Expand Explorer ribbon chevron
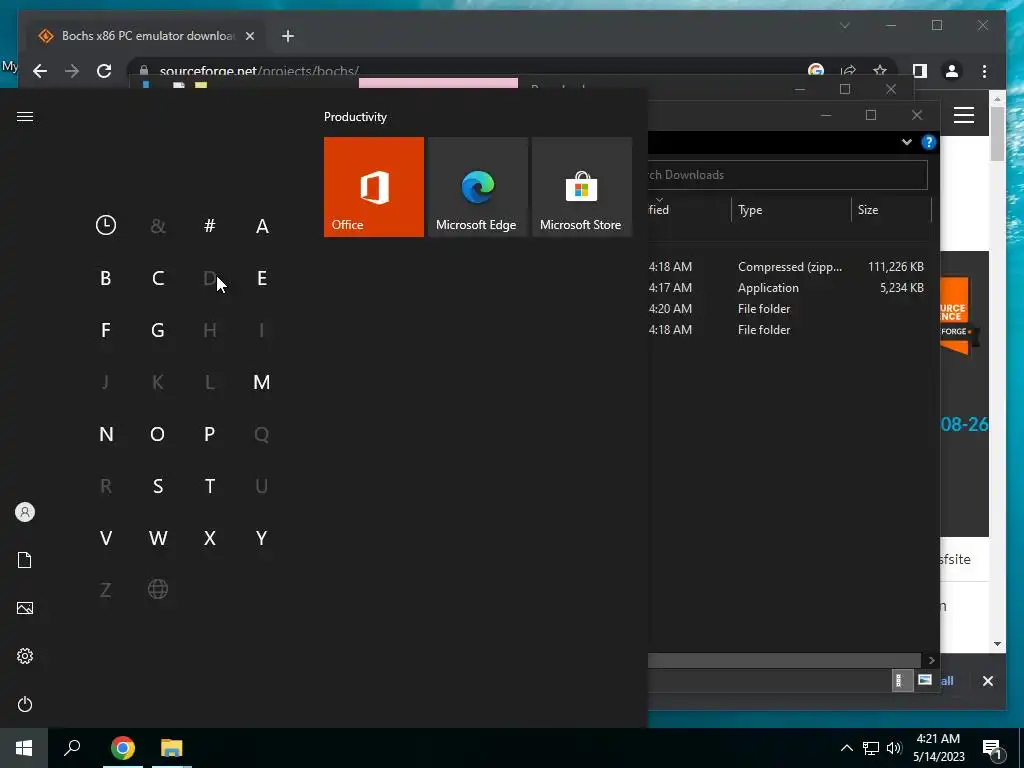The width and height of the screenshot is (1024, 768). coord(906,142)
